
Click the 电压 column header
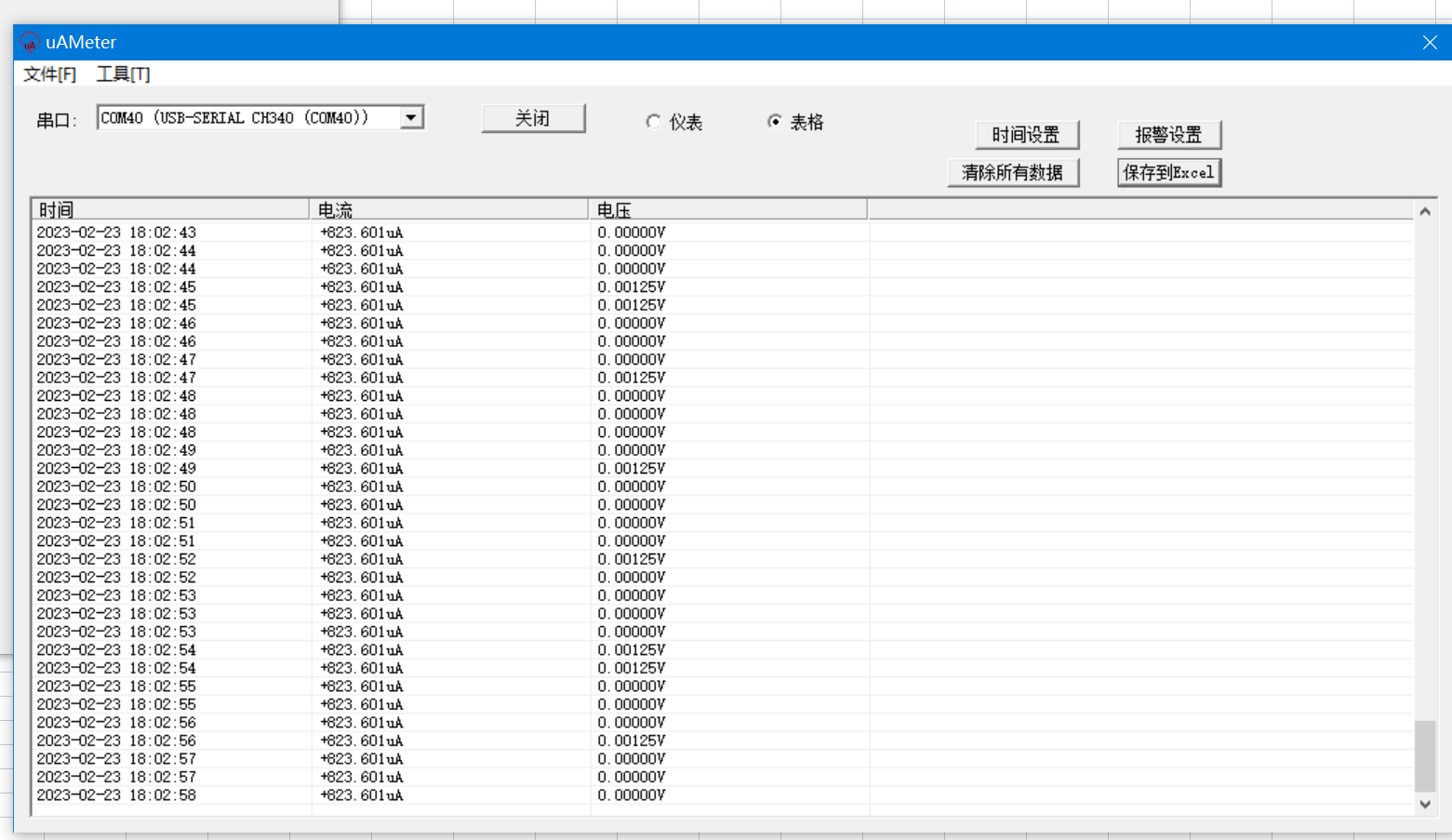(x=727, y=209)
